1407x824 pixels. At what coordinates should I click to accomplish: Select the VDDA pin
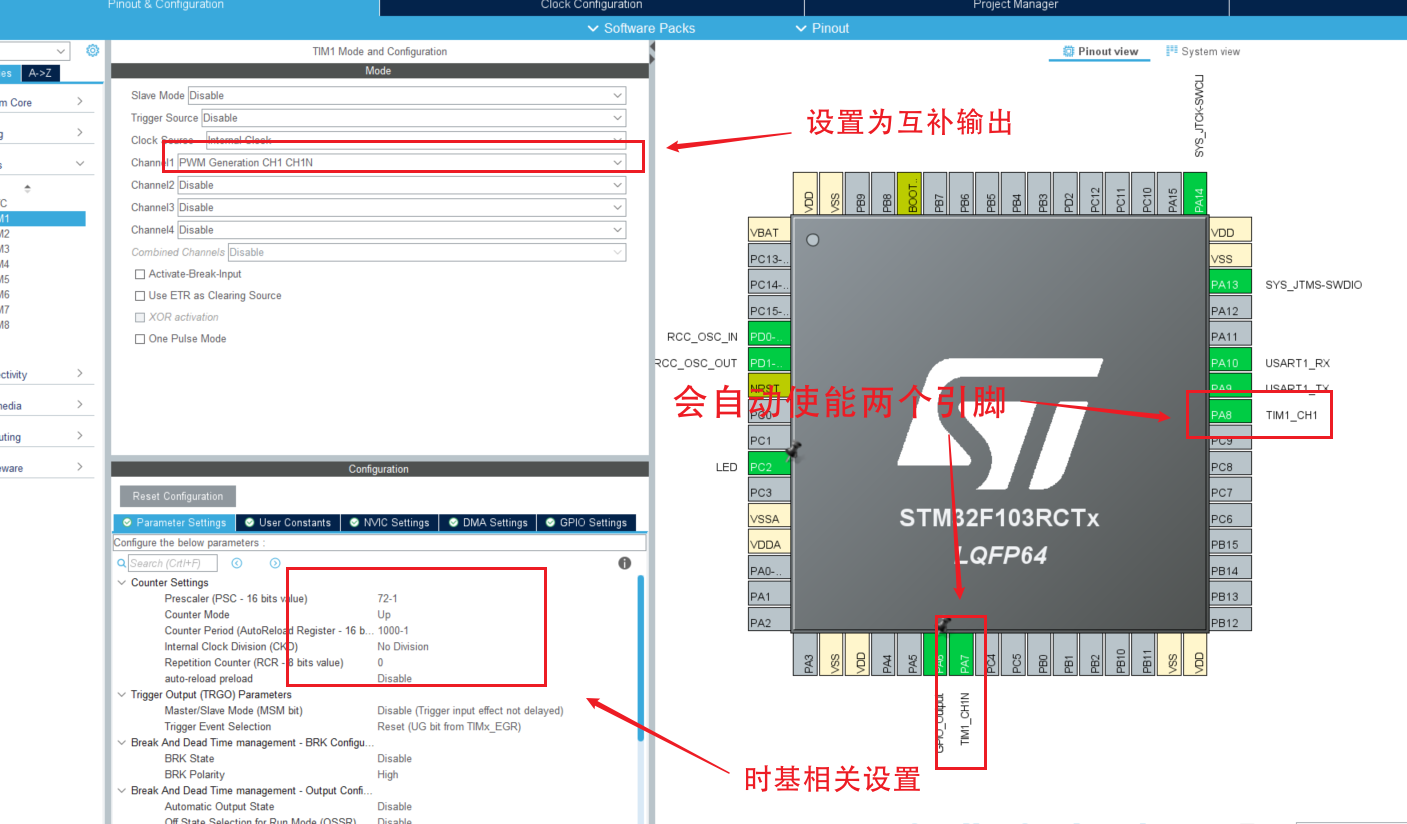coord(769,544)
